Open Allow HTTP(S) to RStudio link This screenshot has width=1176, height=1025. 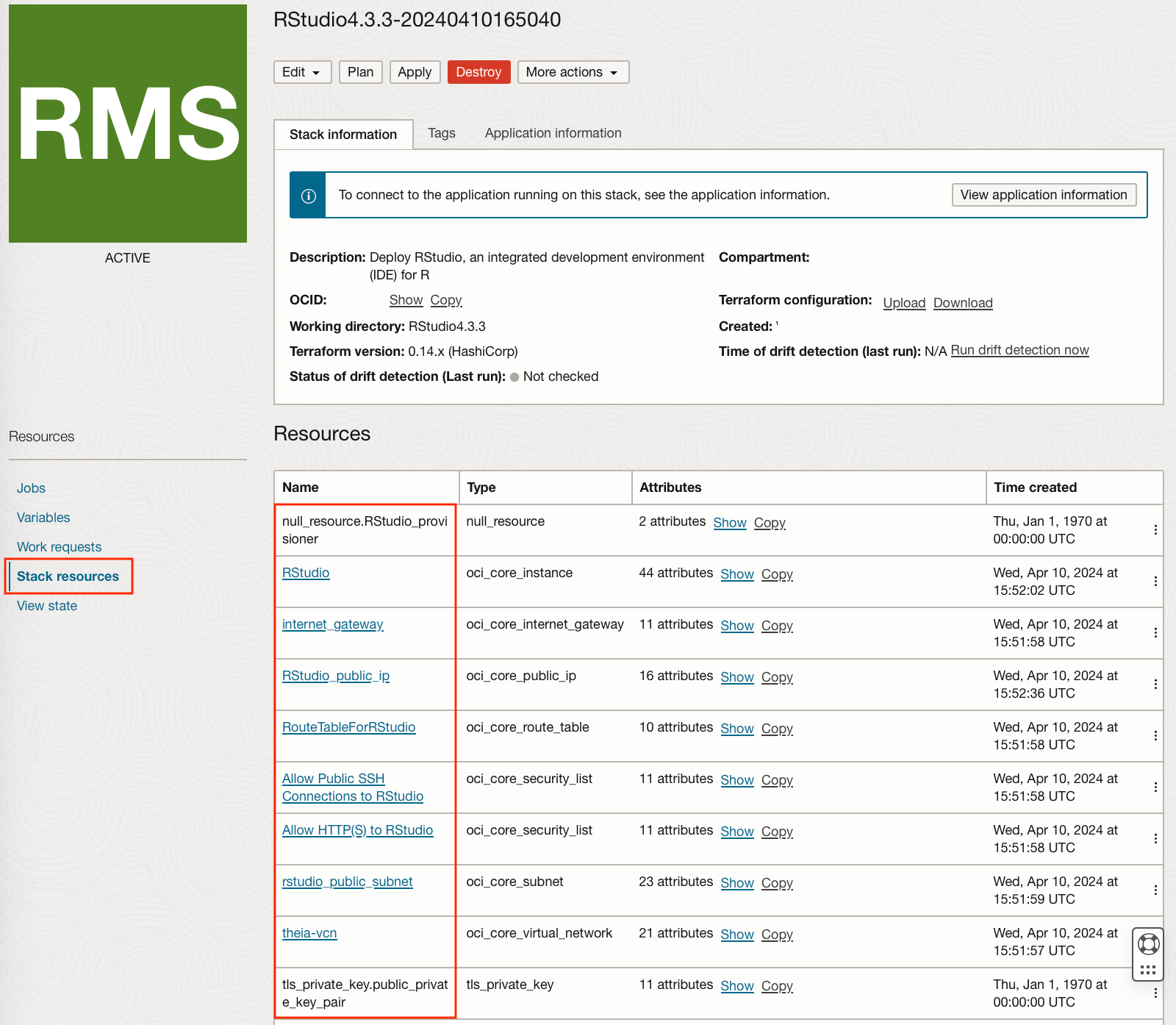pos(358,830)
